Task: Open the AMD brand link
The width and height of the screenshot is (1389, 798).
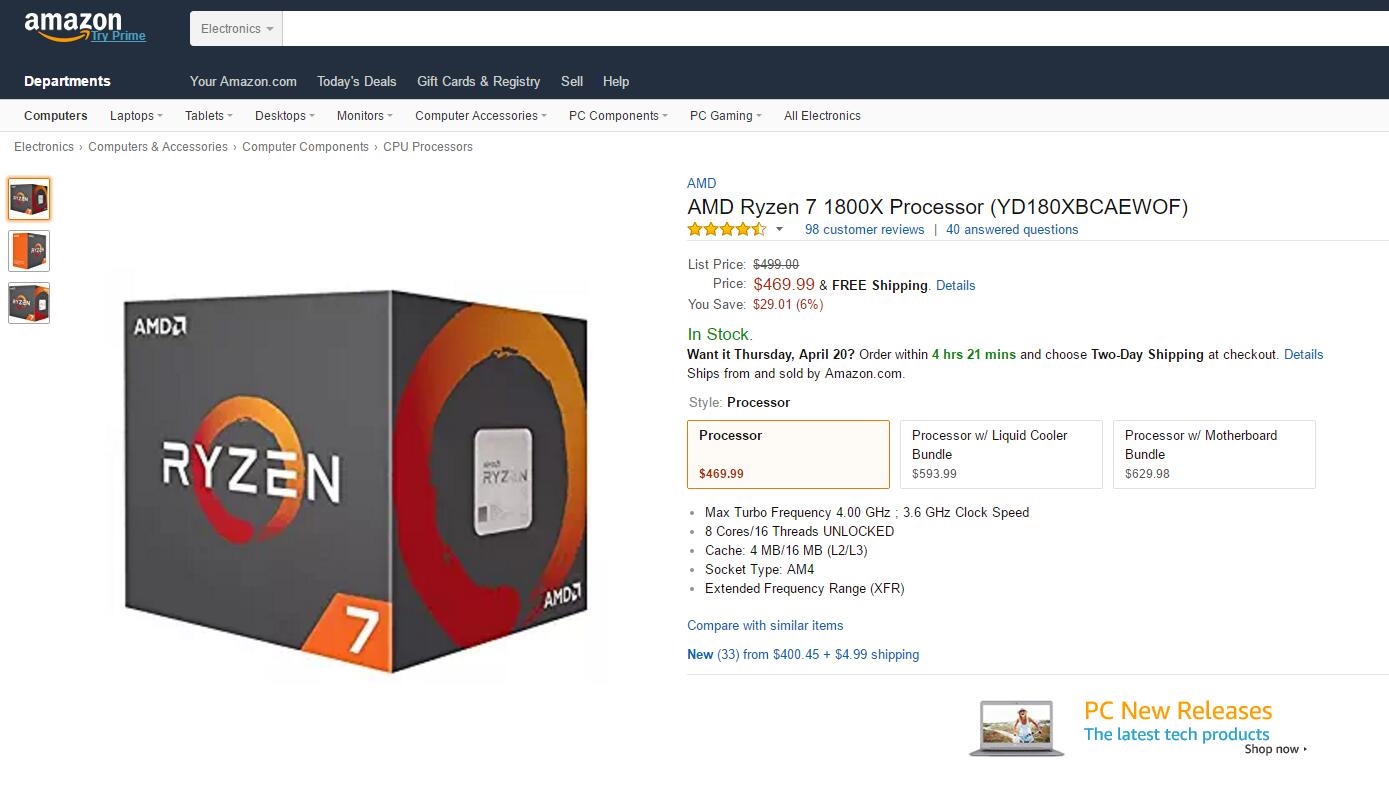Action: click(x=701, y=183)
